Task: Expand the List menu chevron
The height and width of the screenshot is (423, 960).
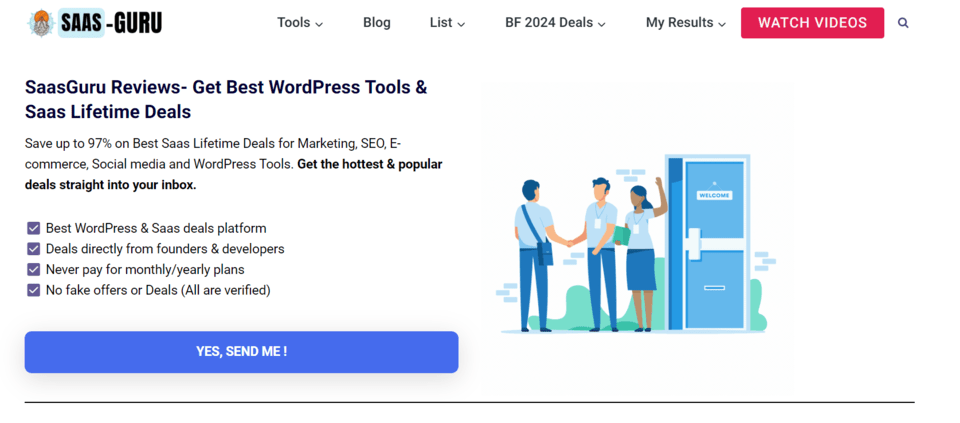Action: [x=461, y=24]
